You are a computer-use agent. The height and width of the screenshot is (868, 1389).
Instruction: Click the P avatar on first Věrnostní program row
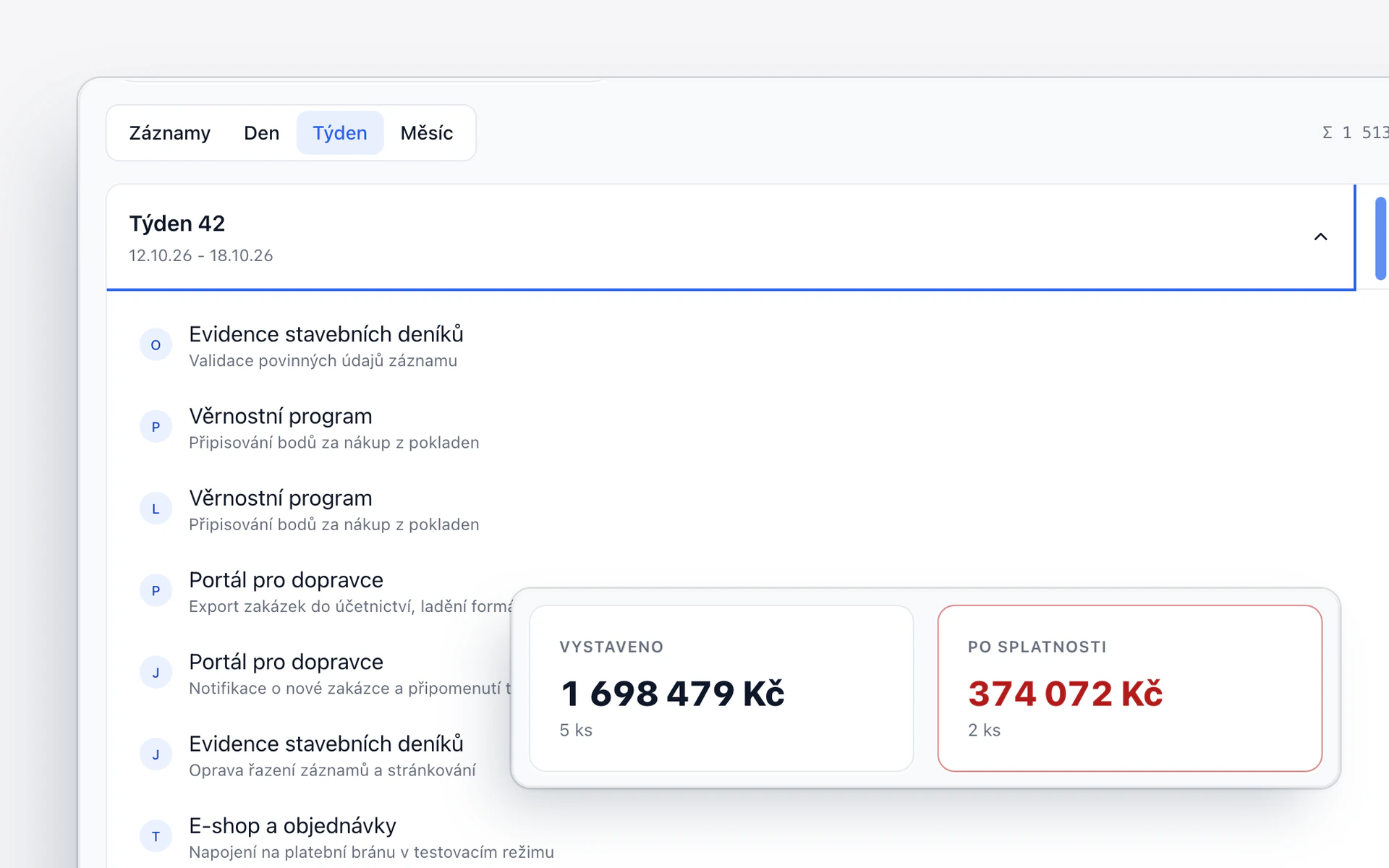[156, 427]
